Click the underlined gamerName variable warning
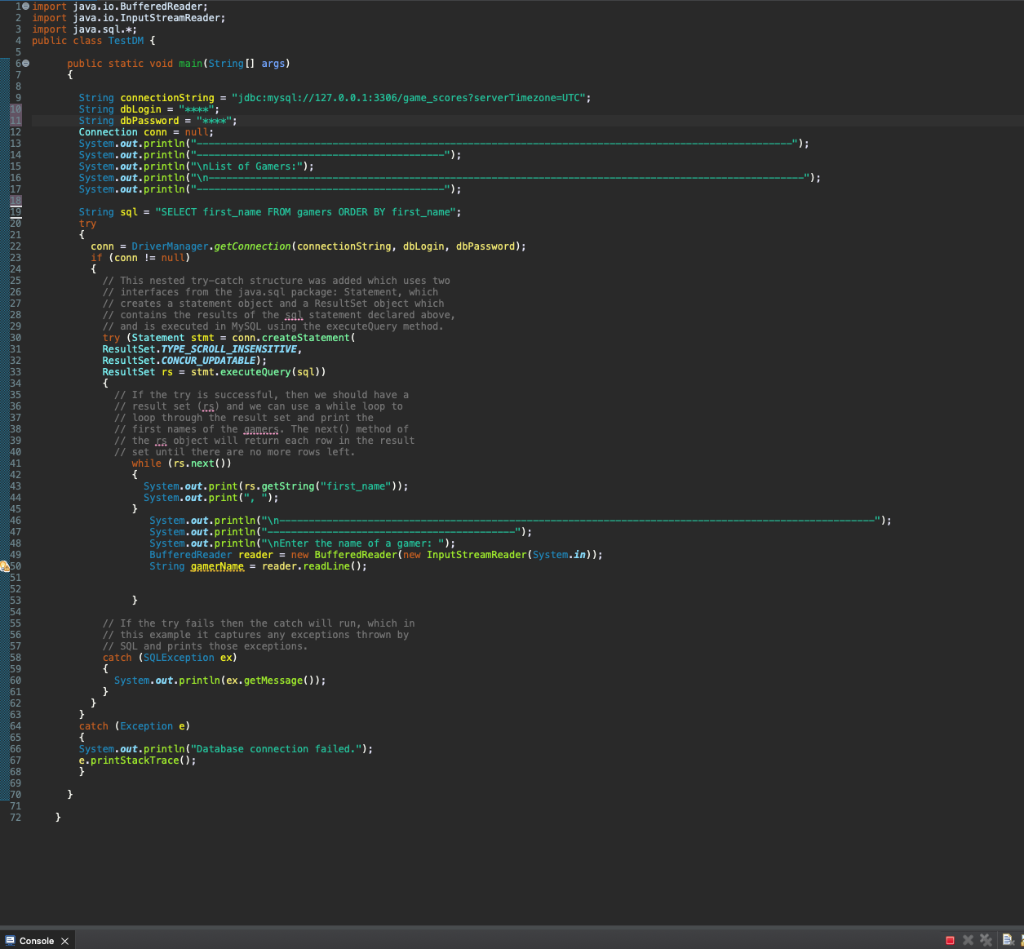 [217, 566]
